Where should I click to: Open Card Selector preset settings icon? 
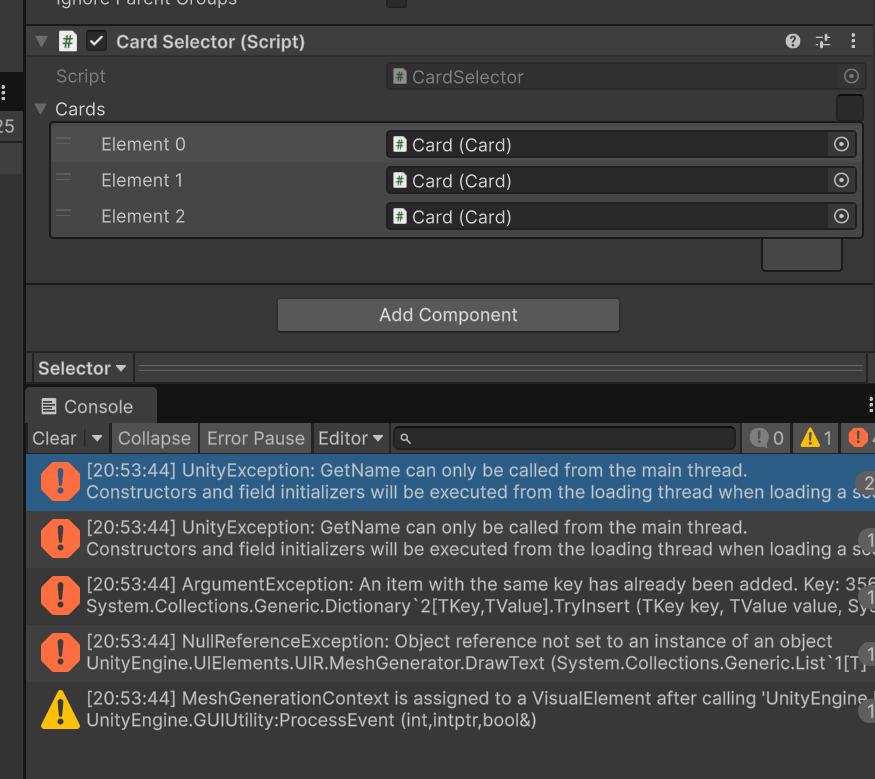click(x=822, y=41)
